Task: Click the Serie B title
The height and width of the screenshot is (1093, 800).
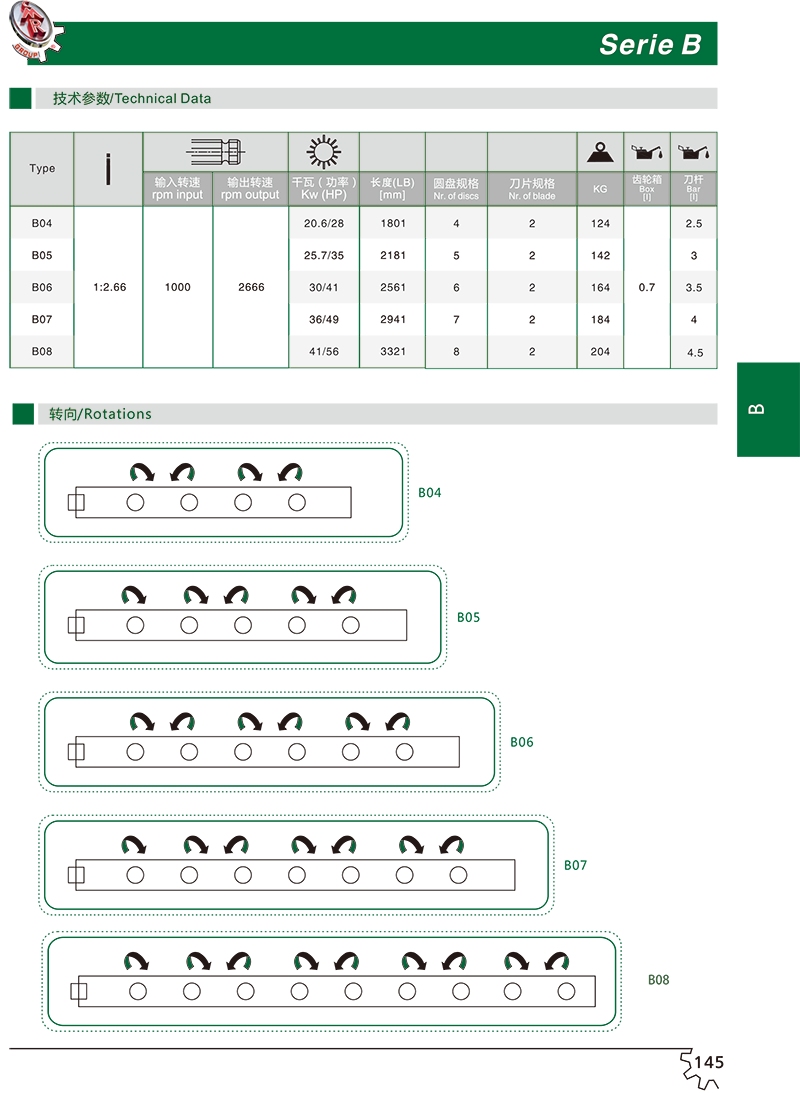Action: point(650,45)
